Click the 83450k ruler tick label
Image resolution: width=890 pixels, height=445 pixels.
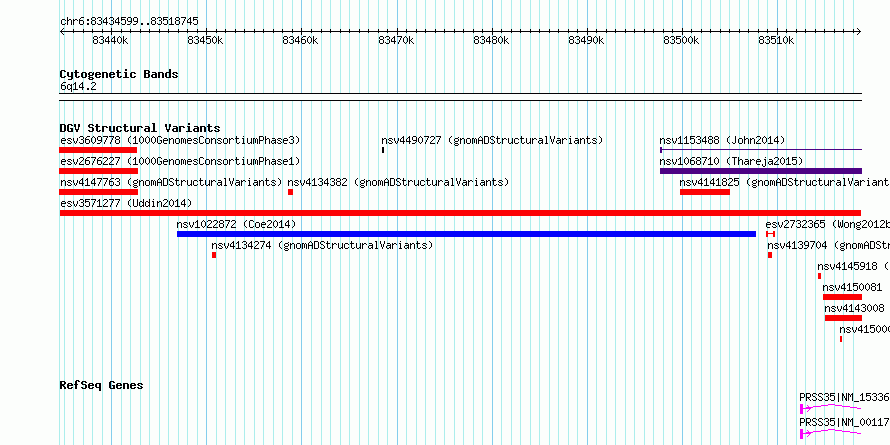(205, 41)
